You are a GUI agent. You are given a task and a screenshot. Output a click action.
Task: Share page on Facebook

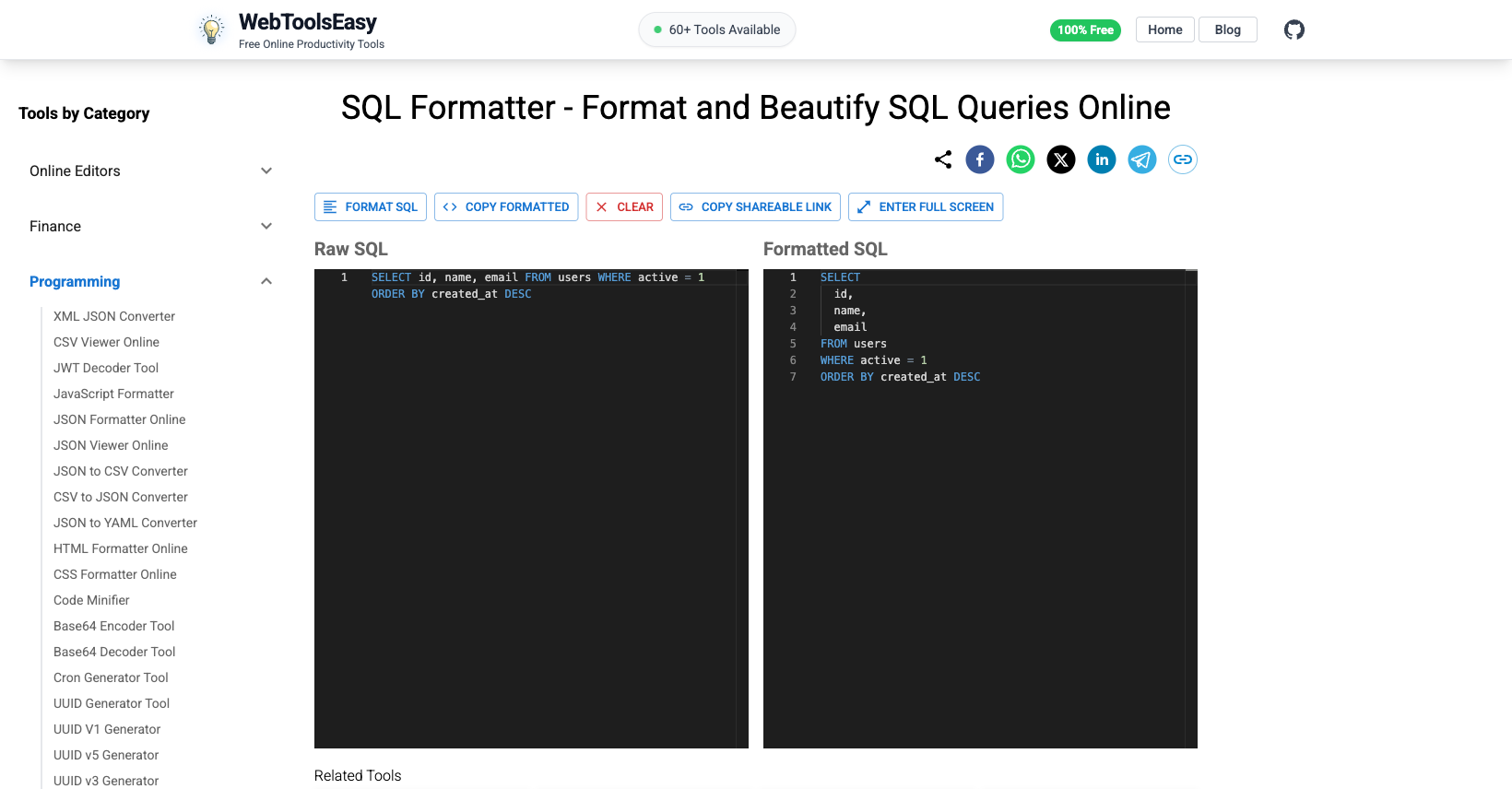click(980, 159)
